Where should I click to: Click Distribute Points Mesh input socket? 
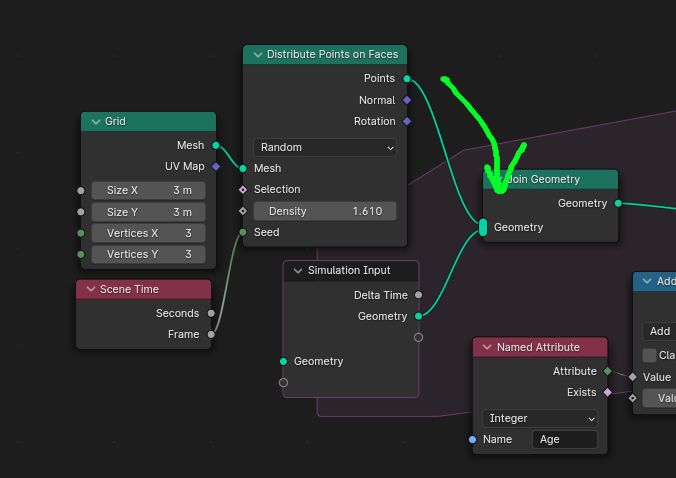243,169
